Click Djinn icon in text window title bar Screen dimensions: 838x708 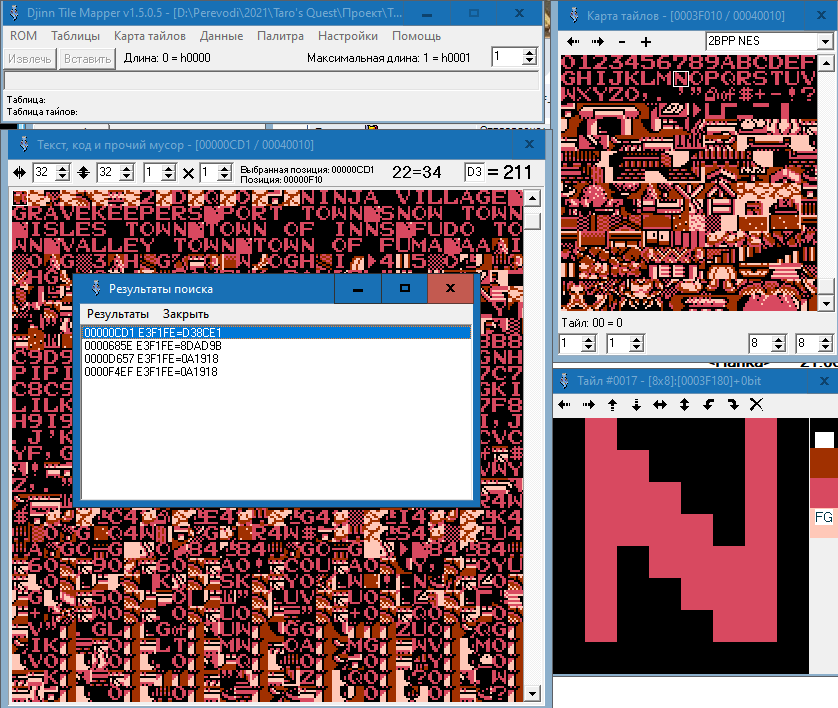pos(24,144)
